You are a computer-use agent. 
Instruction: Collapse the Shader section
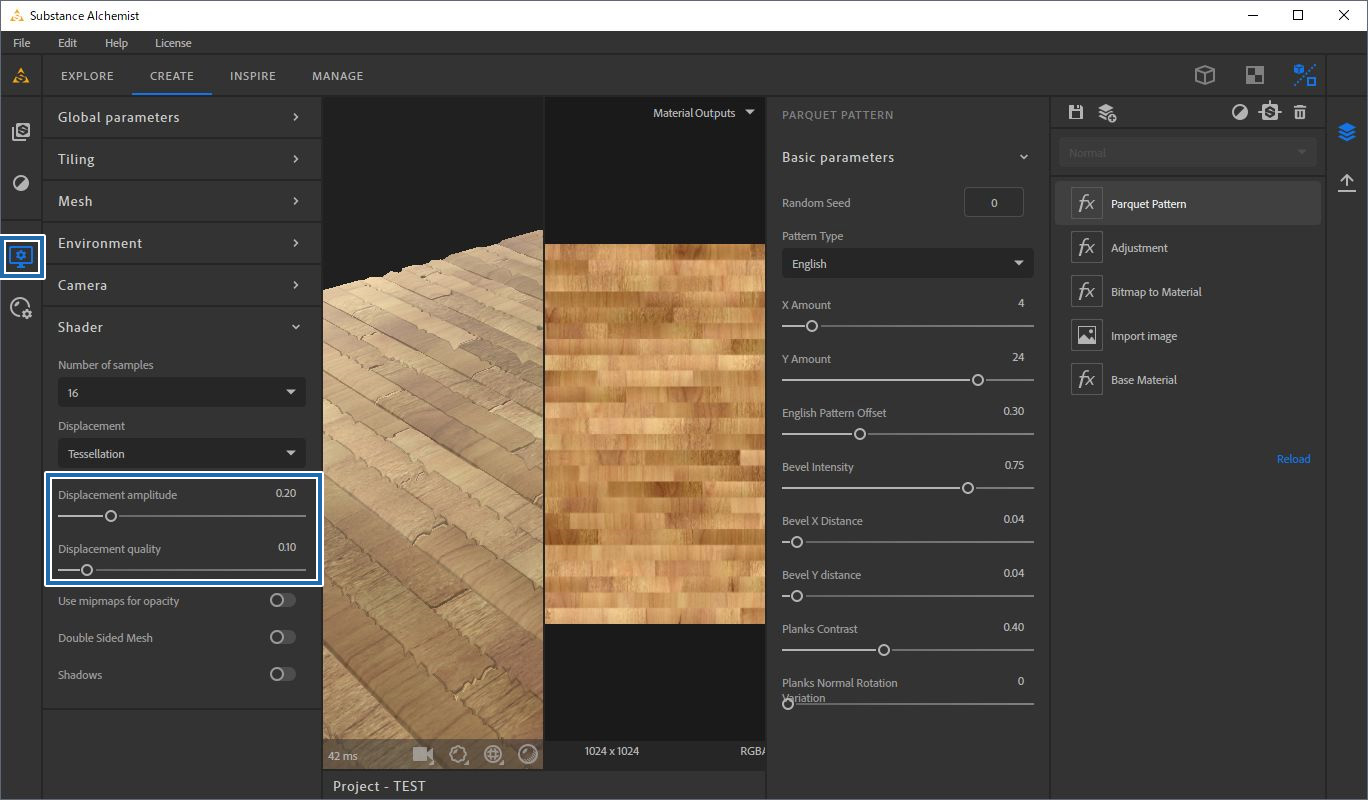(x=182, y=327)
